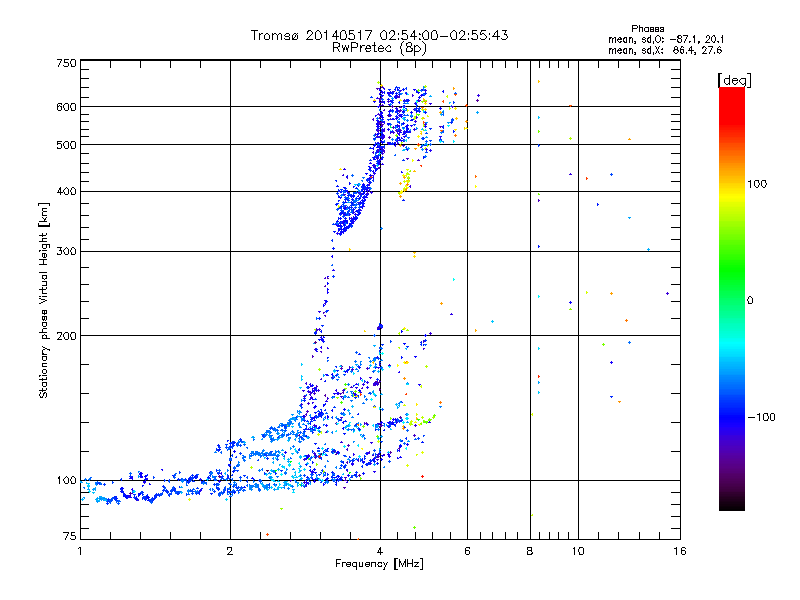Click the x-axis tick label '4'
800x600 pixels.
[x=380, y=551]
